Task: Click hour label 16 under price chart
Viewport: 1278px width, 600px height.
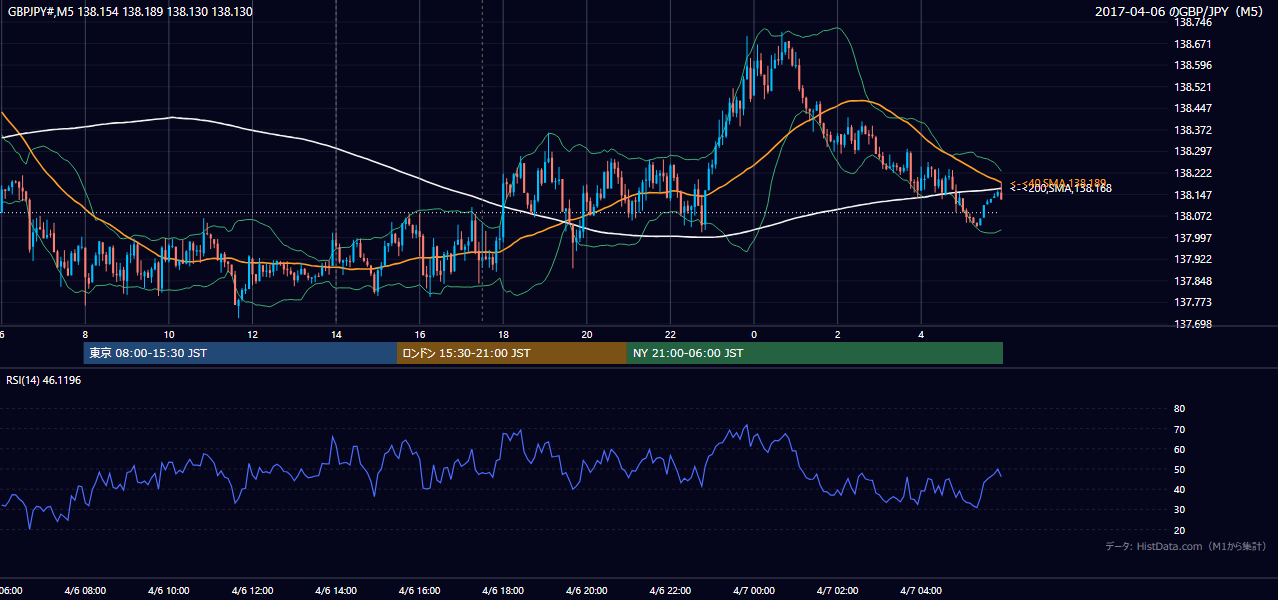Action: point(419,334)
